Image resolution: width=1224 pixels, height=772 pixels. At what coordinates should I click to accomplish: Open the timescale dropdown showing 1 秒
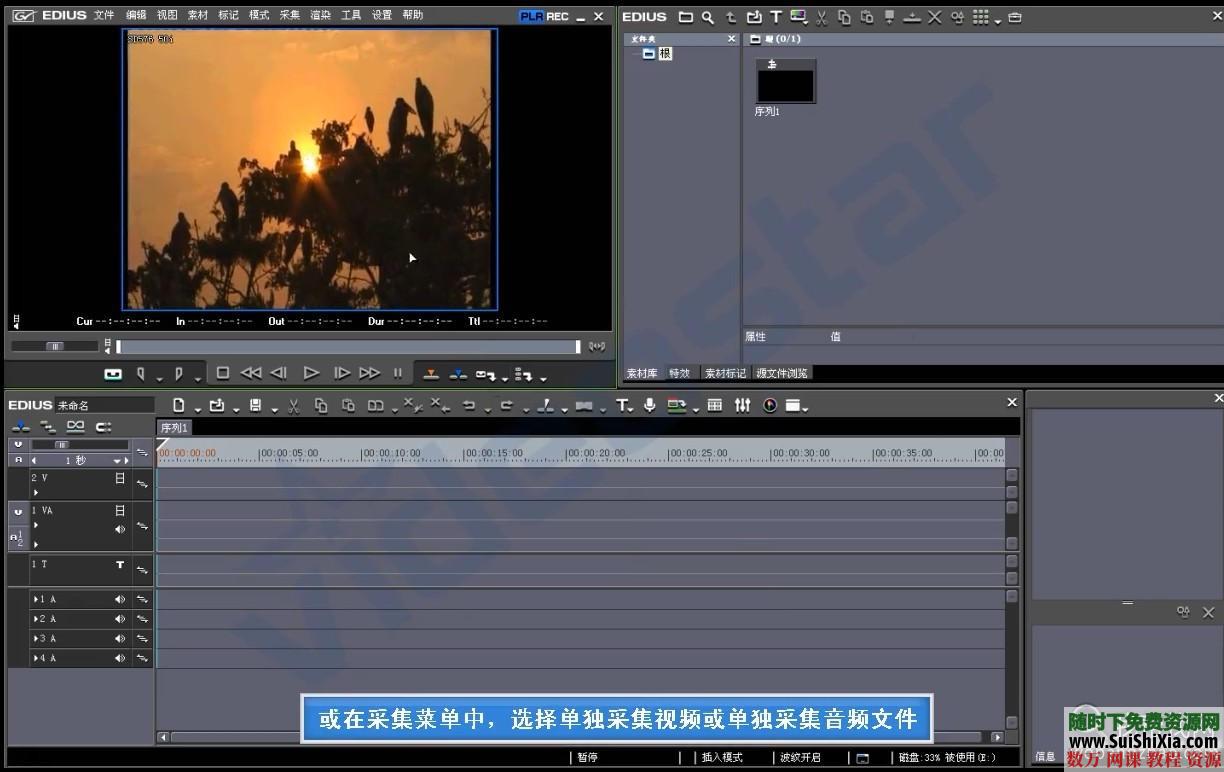(118, 460)
